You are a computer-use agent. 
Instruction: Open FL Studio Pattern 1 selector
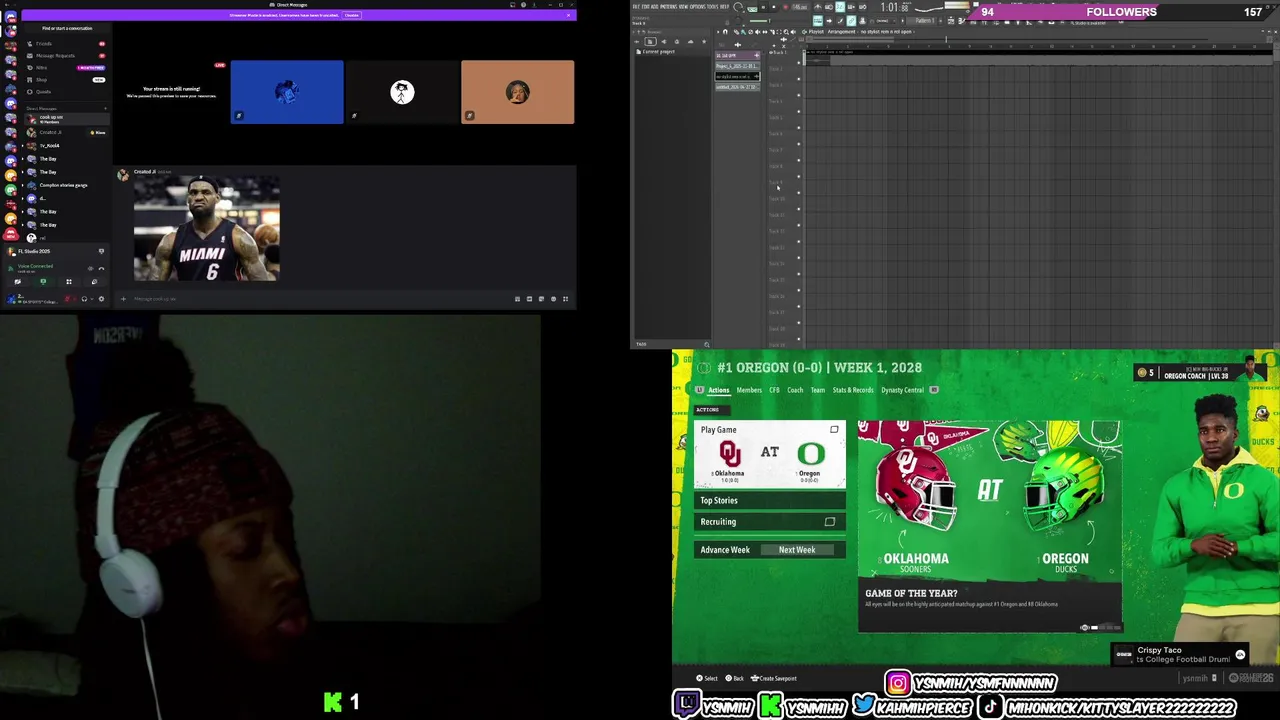(922, 21)
